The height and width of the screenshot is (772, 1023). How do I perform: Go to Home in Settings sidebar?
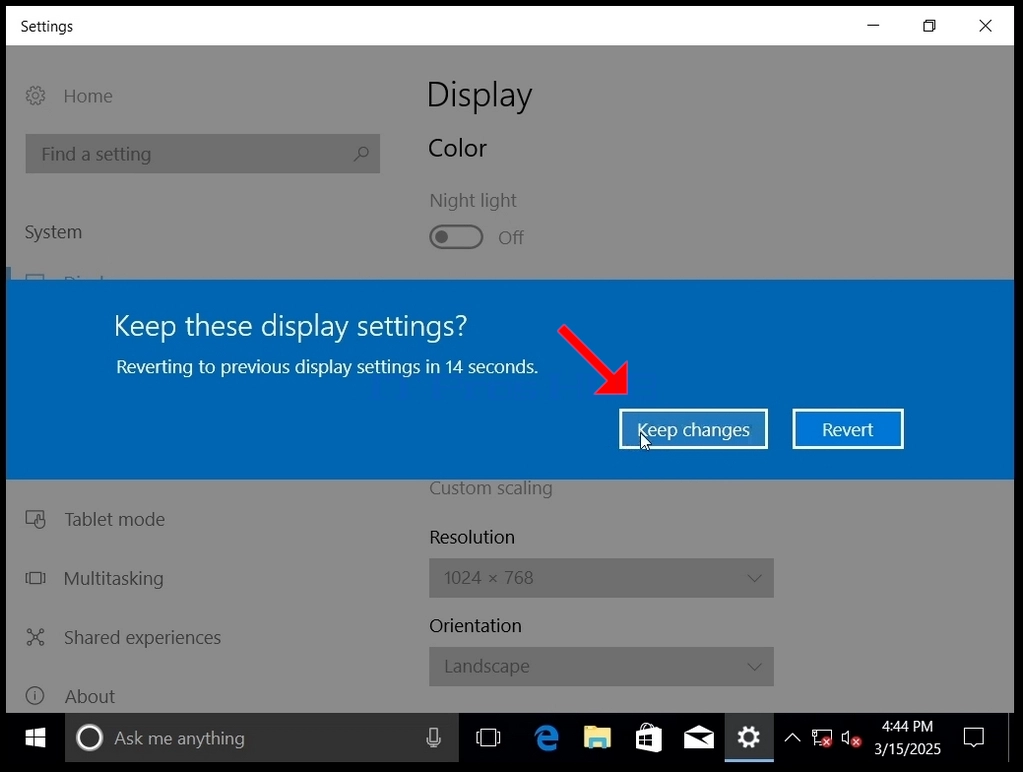[x=88, y=96]
